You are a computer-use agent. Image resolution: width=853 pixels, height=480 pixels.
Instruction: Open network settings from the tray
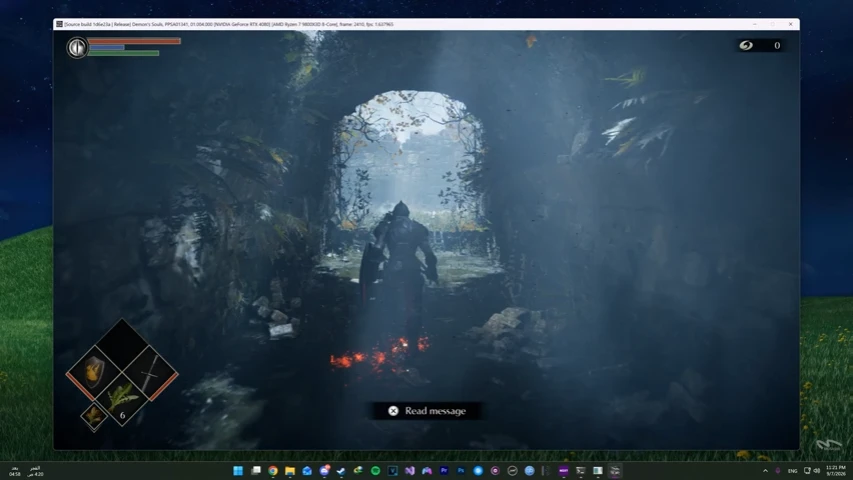[x=807, y=471]
